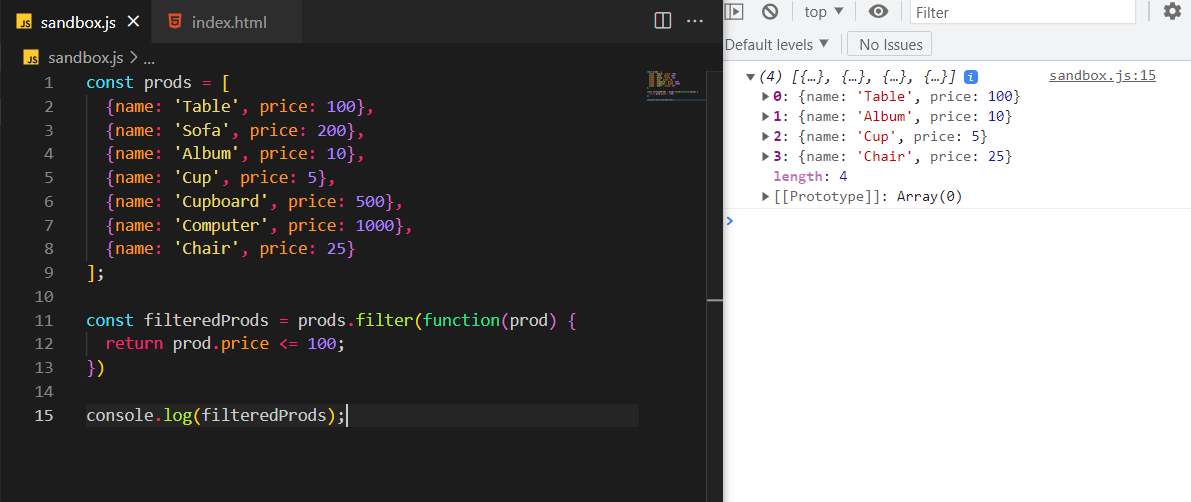Click the price value 200 on line 3
The height and width of the screenshot is (502, 1191).
pyautogui.click(x=332, y=130)
